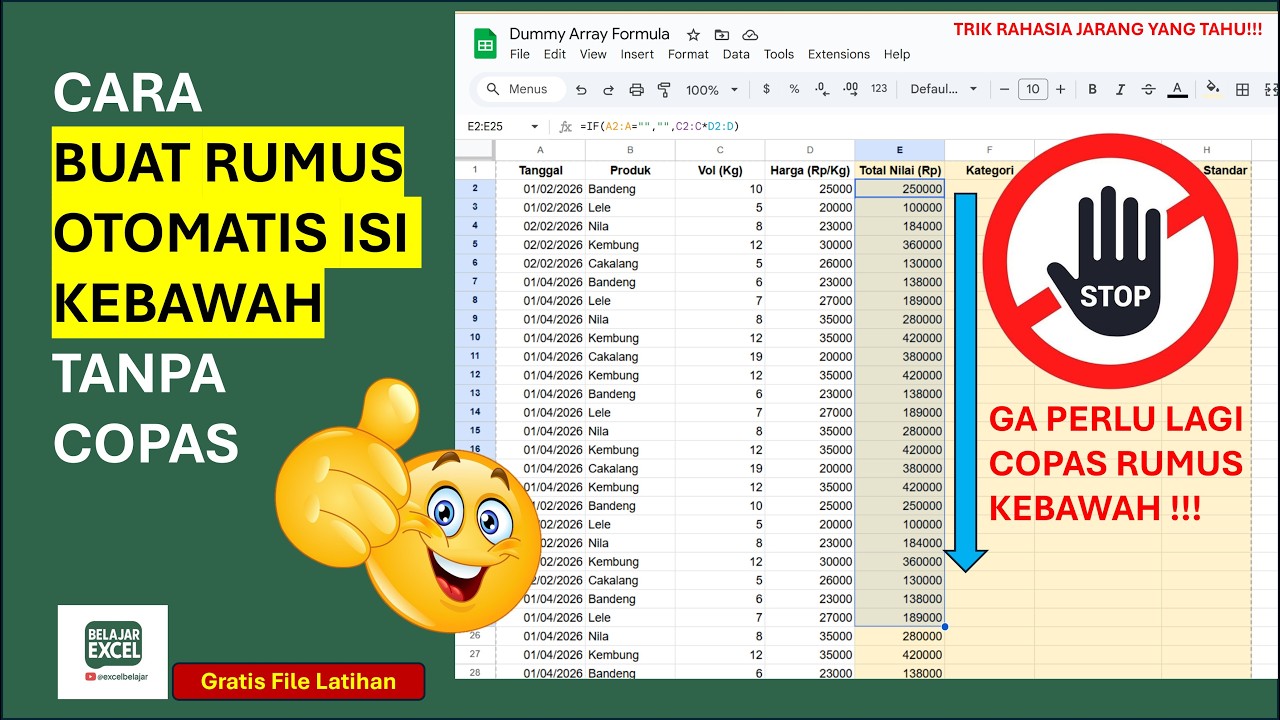Select column C header
1280x720 pixels.
tap(720, 150)
